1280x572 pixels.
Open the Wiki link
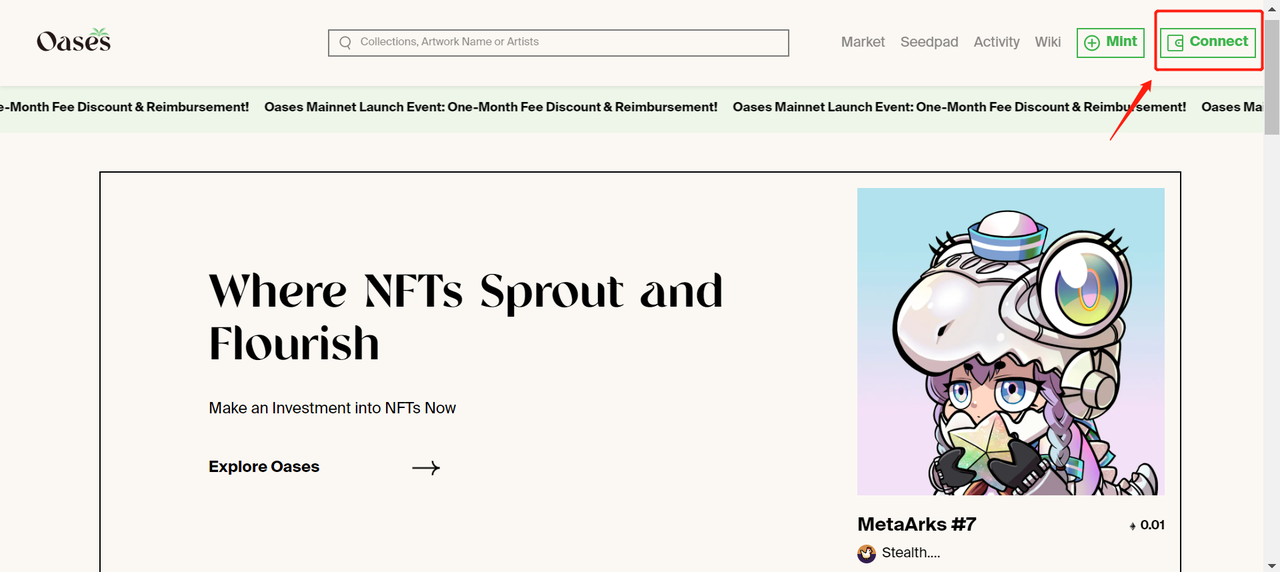tap(1048, 42)
